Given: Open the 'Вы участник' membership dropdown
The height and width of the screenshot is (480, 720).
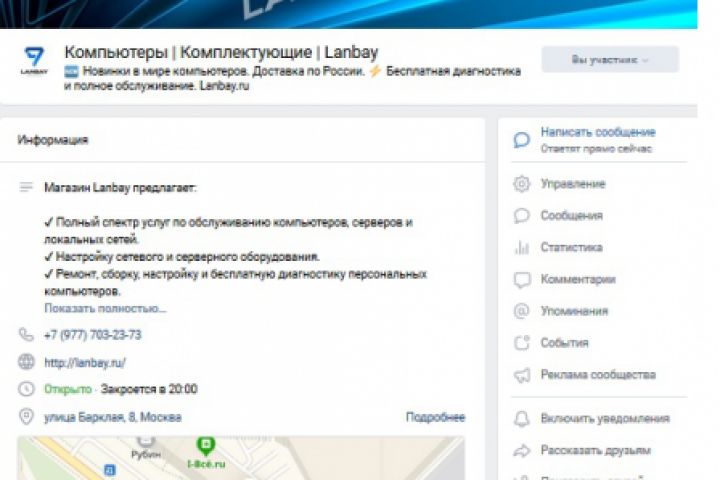Looking at the screenshot, I should pyautogui.click(x=610, y=60).
